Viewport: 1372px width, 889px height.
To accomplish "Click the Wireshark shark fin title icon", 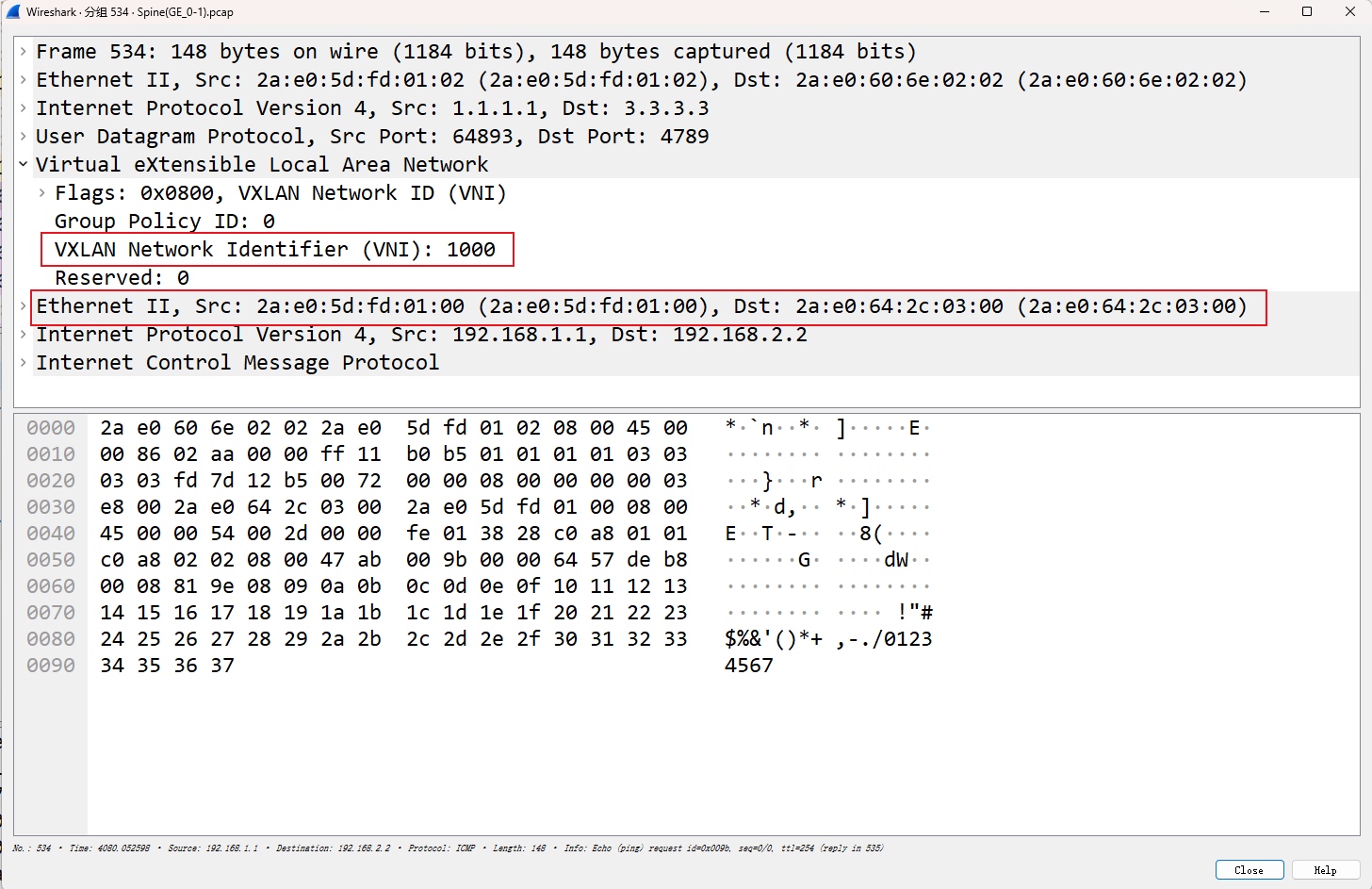I will pyautogui.click(x=12, y=11).
